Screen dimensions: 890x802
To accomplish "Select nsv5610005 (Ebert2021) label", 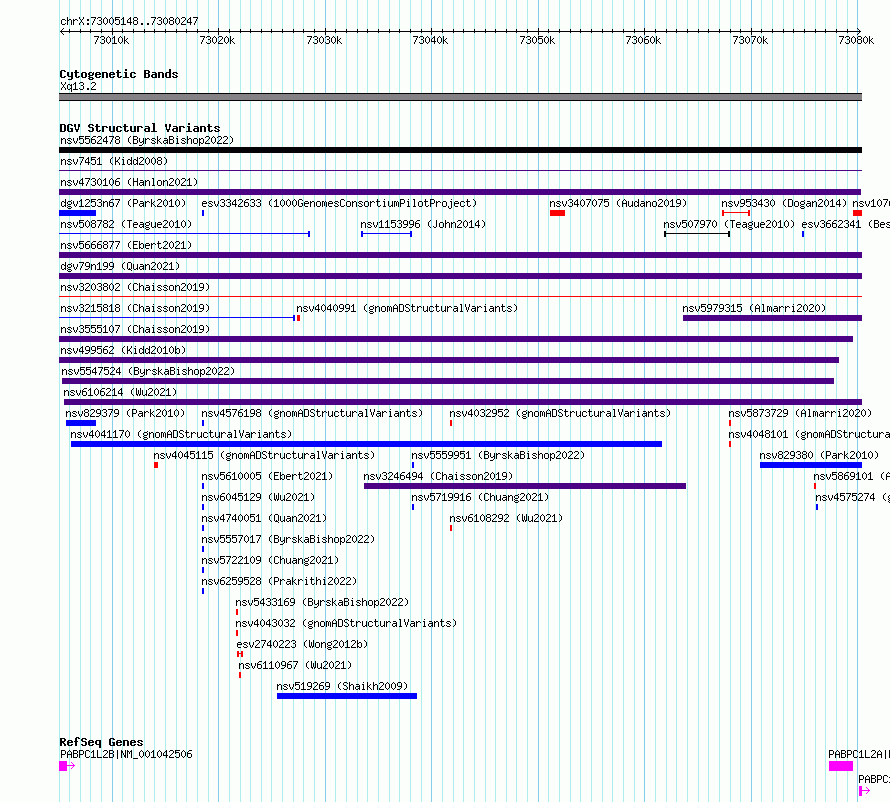I will [267, 476].
